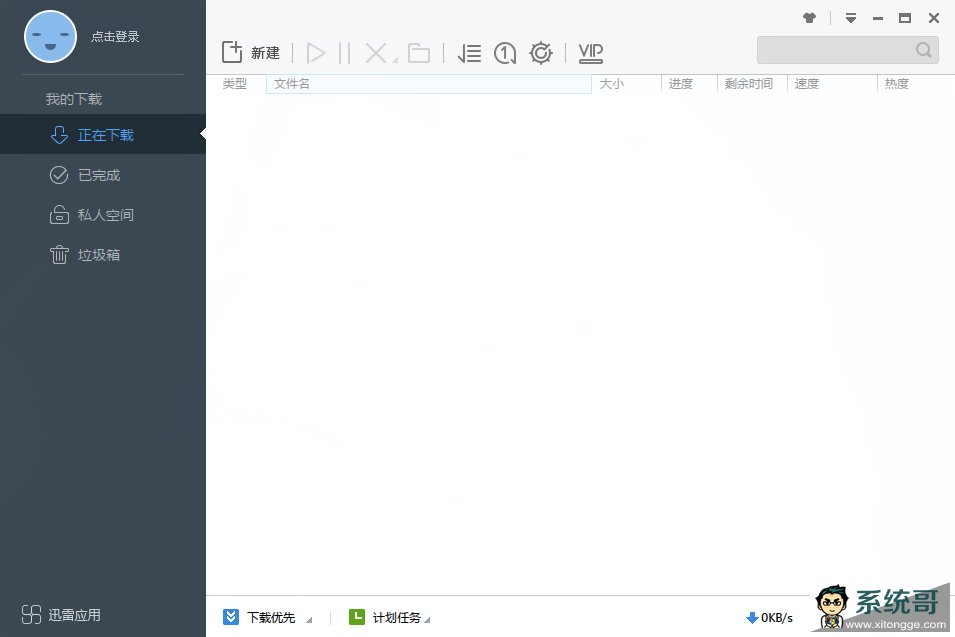Click the 新建 new file icon
This screenshot has height=637, width=955.
[232, 52]
